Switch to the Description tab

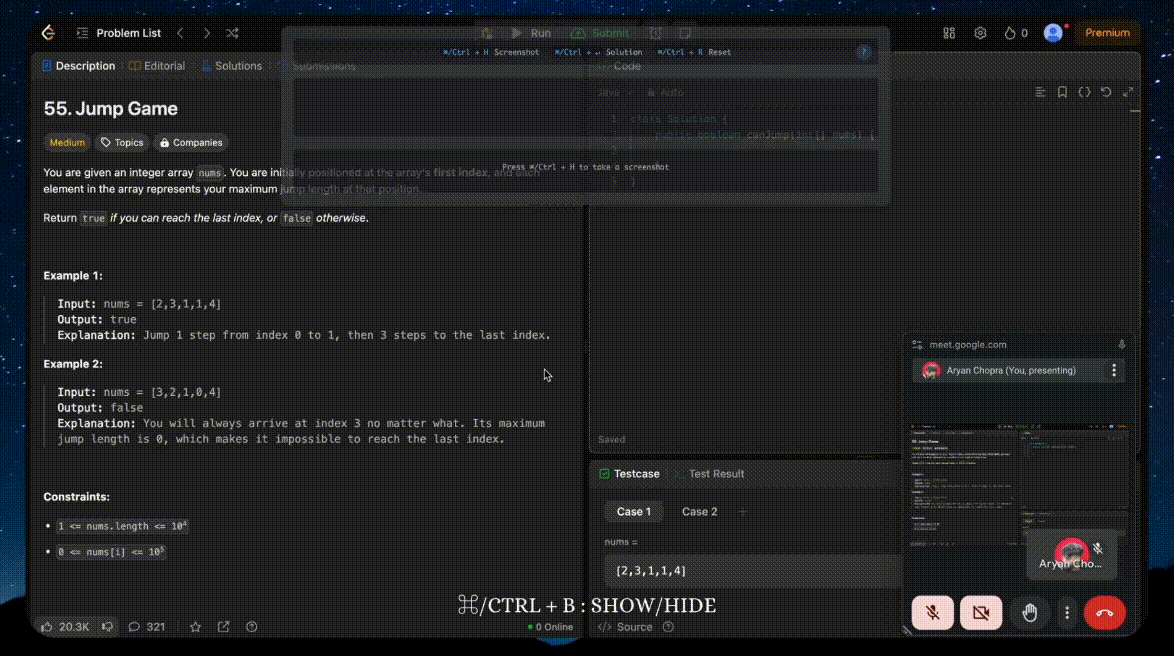tap(79, 66)
